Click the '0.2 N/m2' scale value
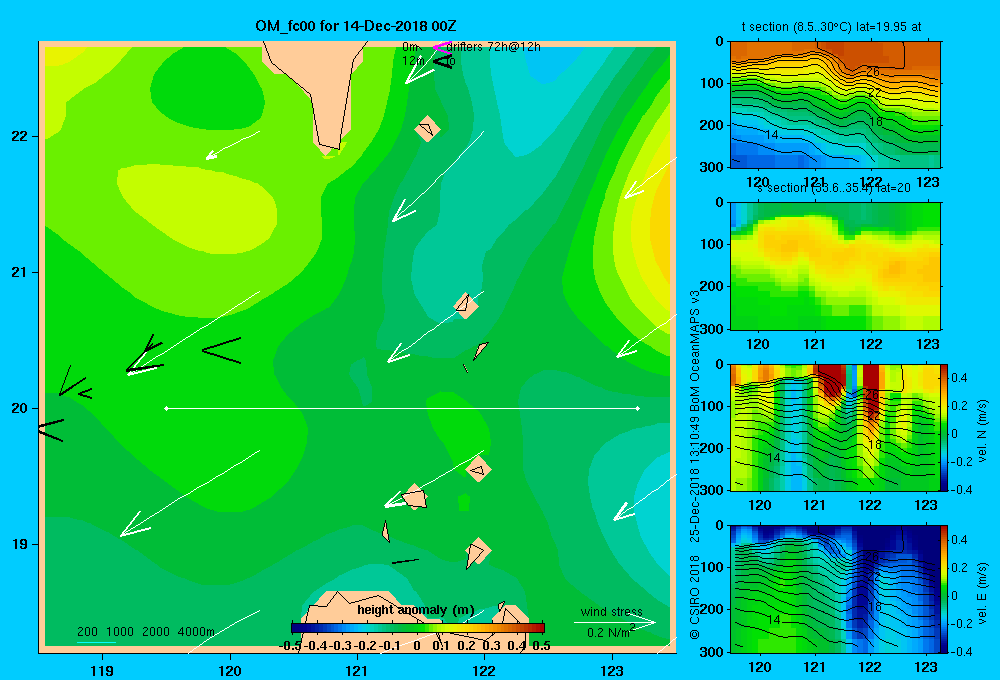Screen dimensions: 1000x680 [x=610, y=632]
